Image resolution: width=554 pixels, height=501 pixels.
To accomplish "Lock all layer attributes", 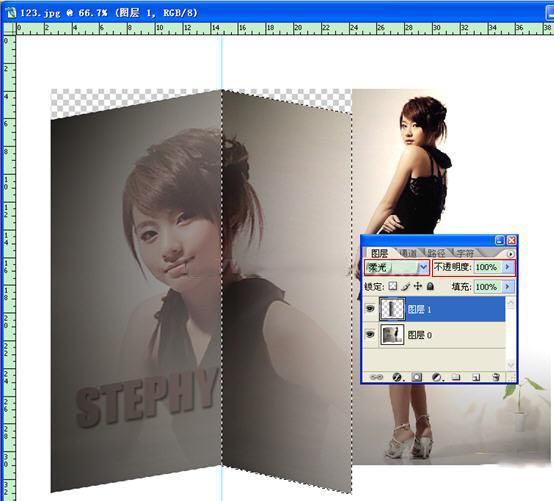I will [x=430, y=286].
